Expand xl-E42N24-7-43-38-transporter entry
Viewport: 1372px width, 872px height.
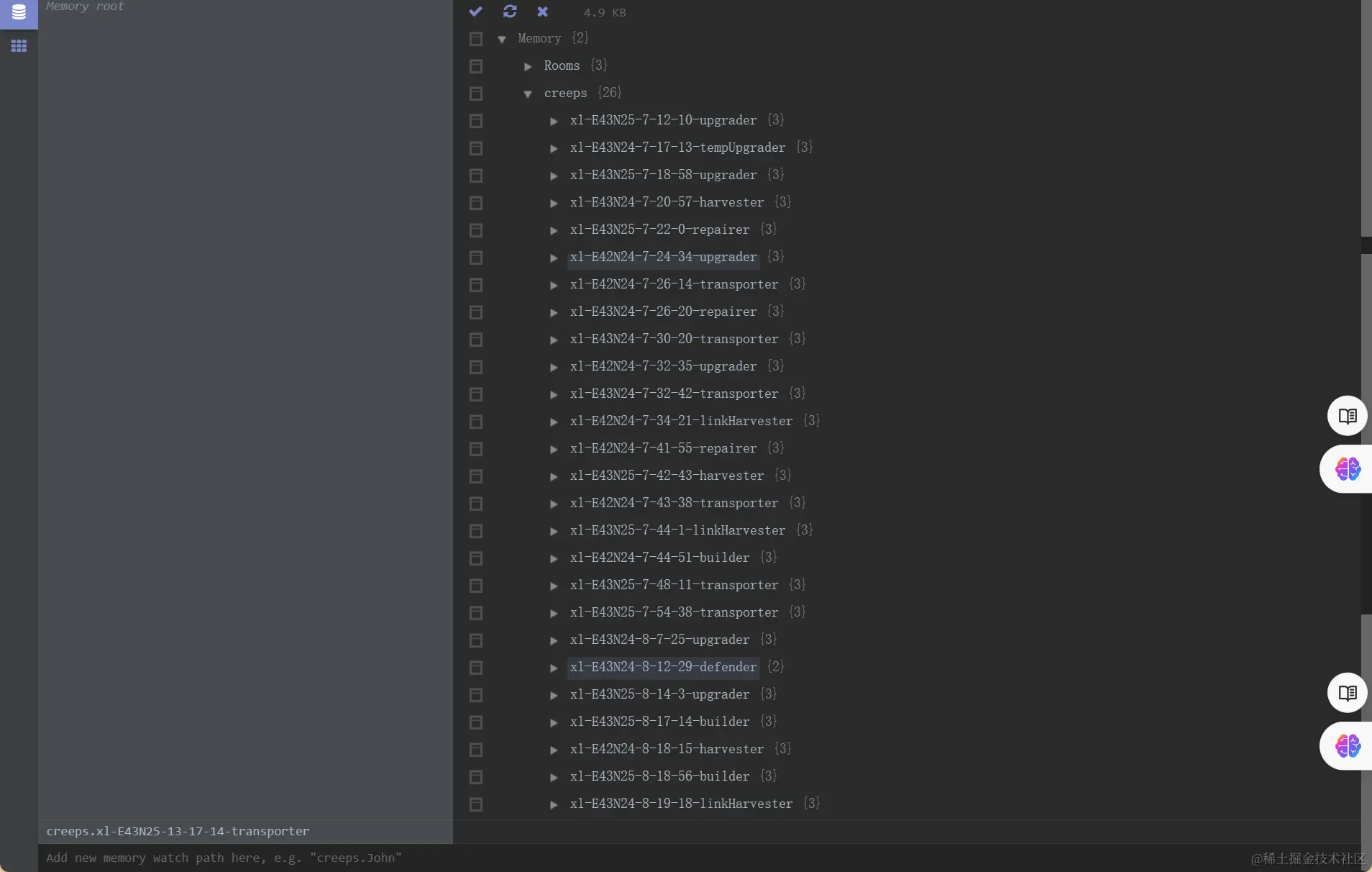pos(554,504)
